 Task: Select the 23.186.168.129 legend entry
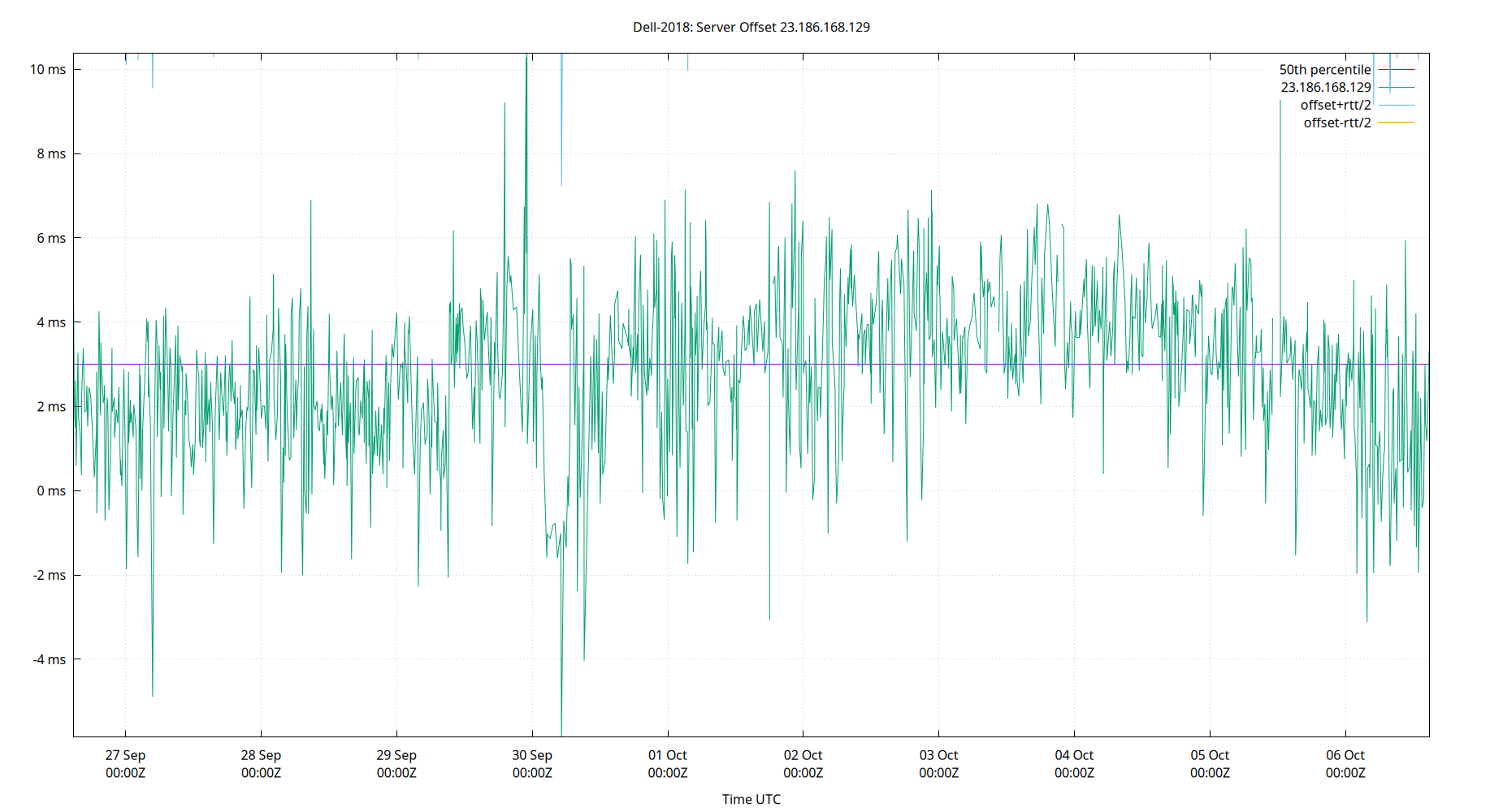pyautogui.click(x=1325, y=87)
